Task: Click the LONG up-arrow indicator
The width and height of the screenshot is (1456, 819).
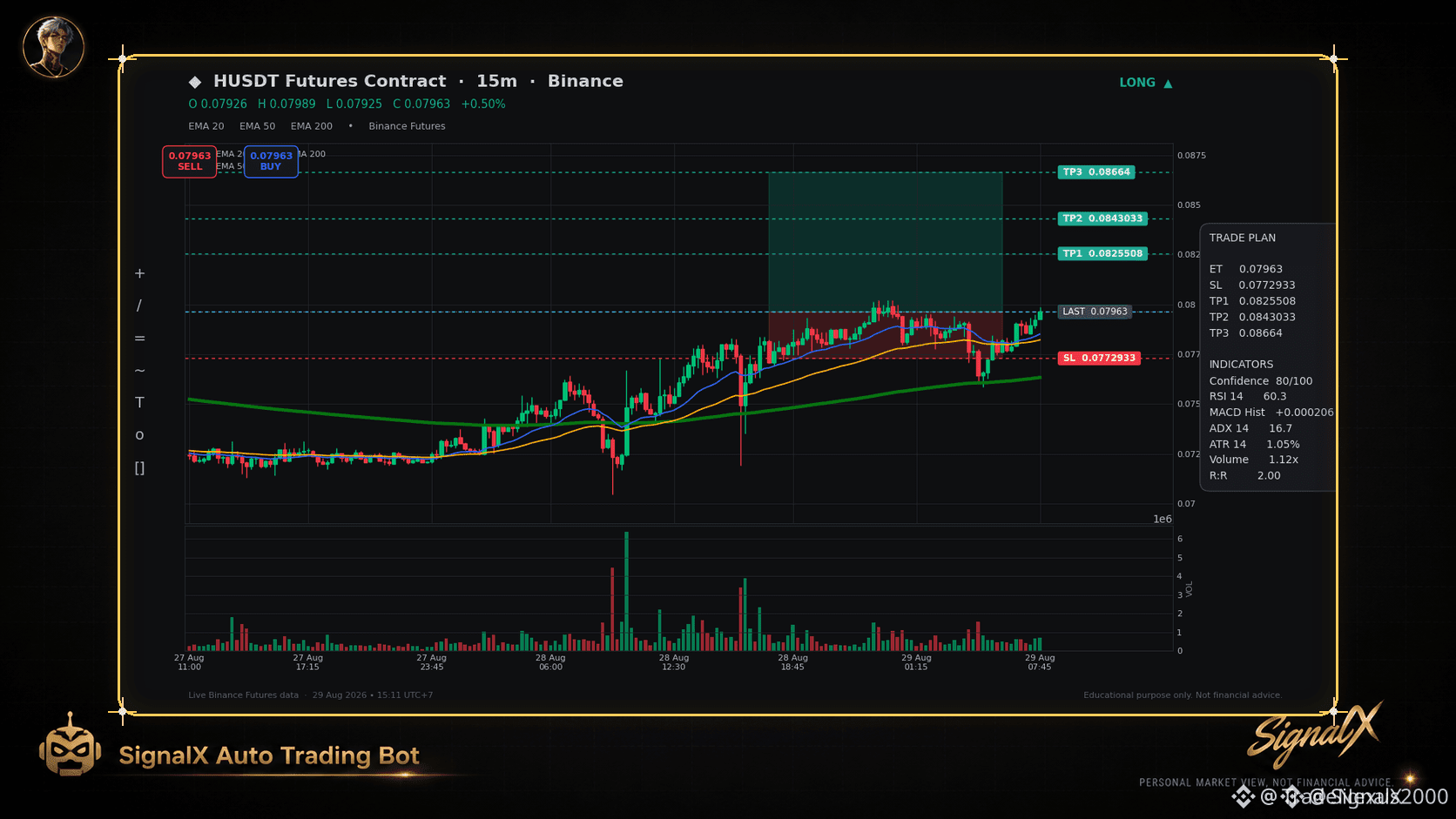Action: (x=1146, y=83)
